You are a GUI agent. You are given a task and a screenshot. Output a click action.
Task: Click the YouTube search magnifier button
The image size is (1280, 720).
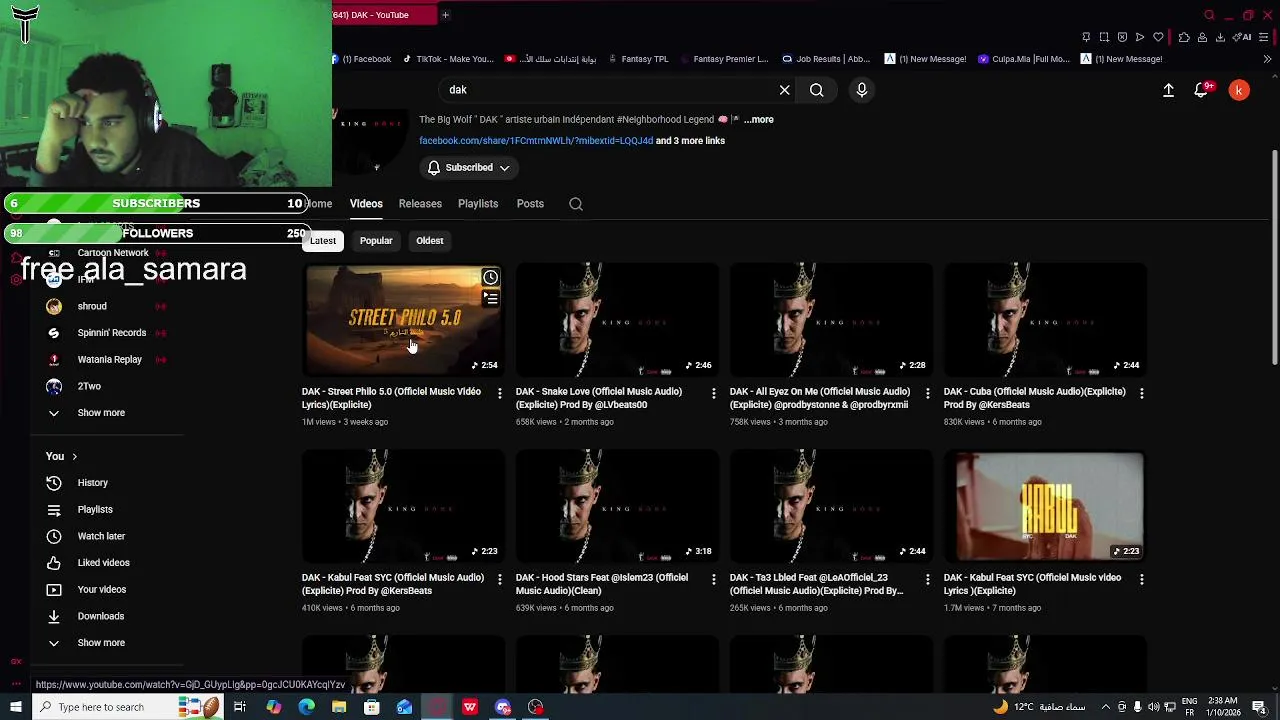click(817, 90)
